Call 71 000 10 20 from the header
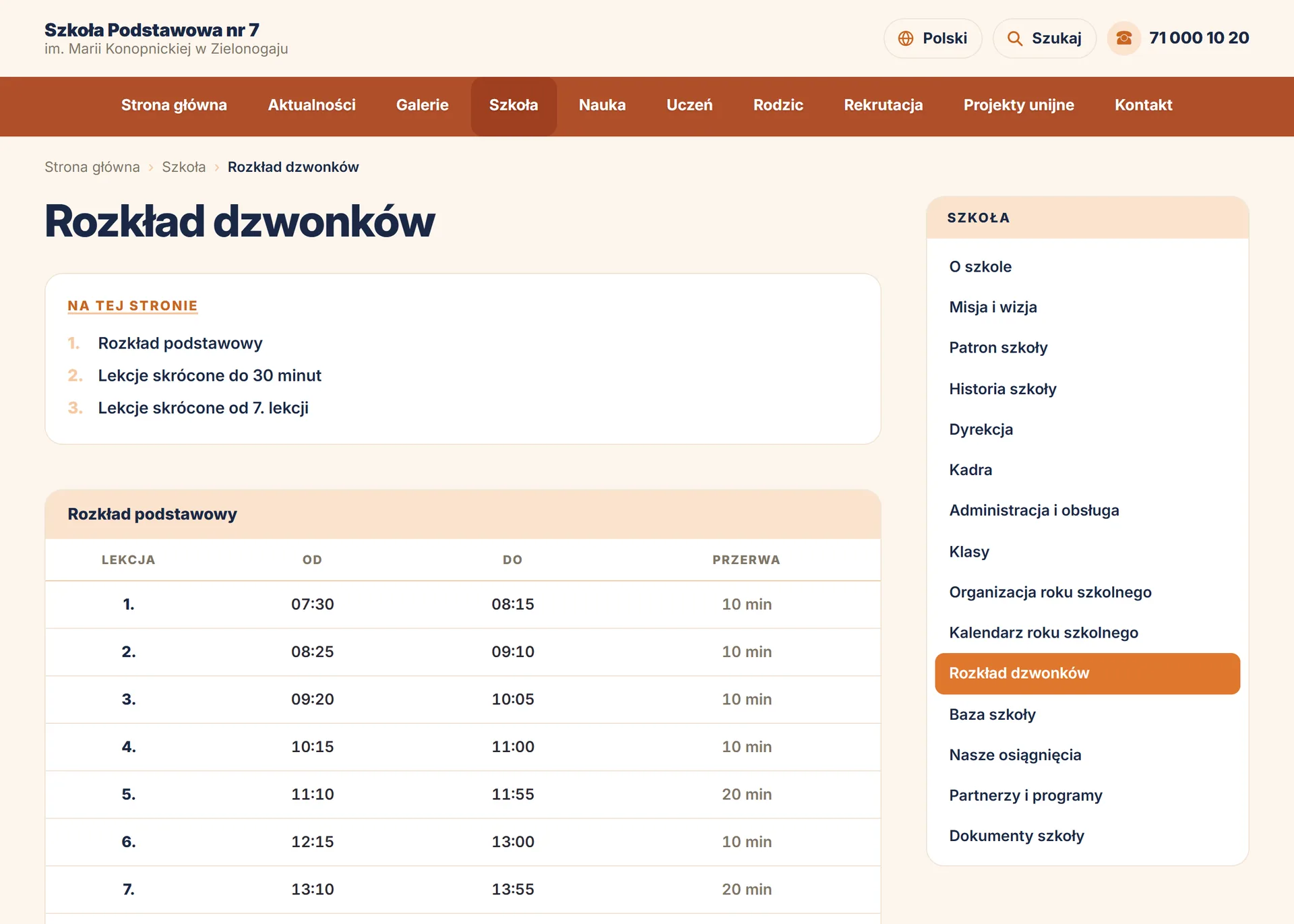1294x924 pixels. pos(1199,38)
